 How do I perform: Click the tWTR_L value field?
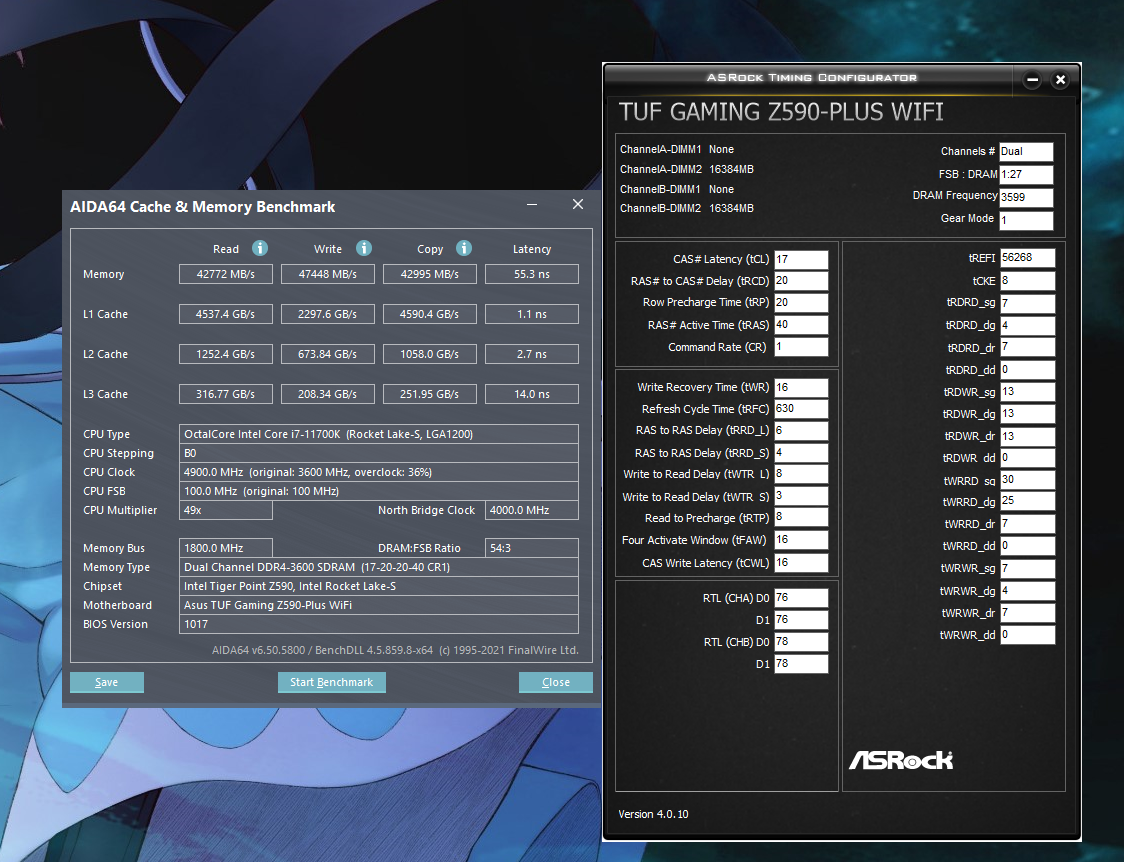801,474
